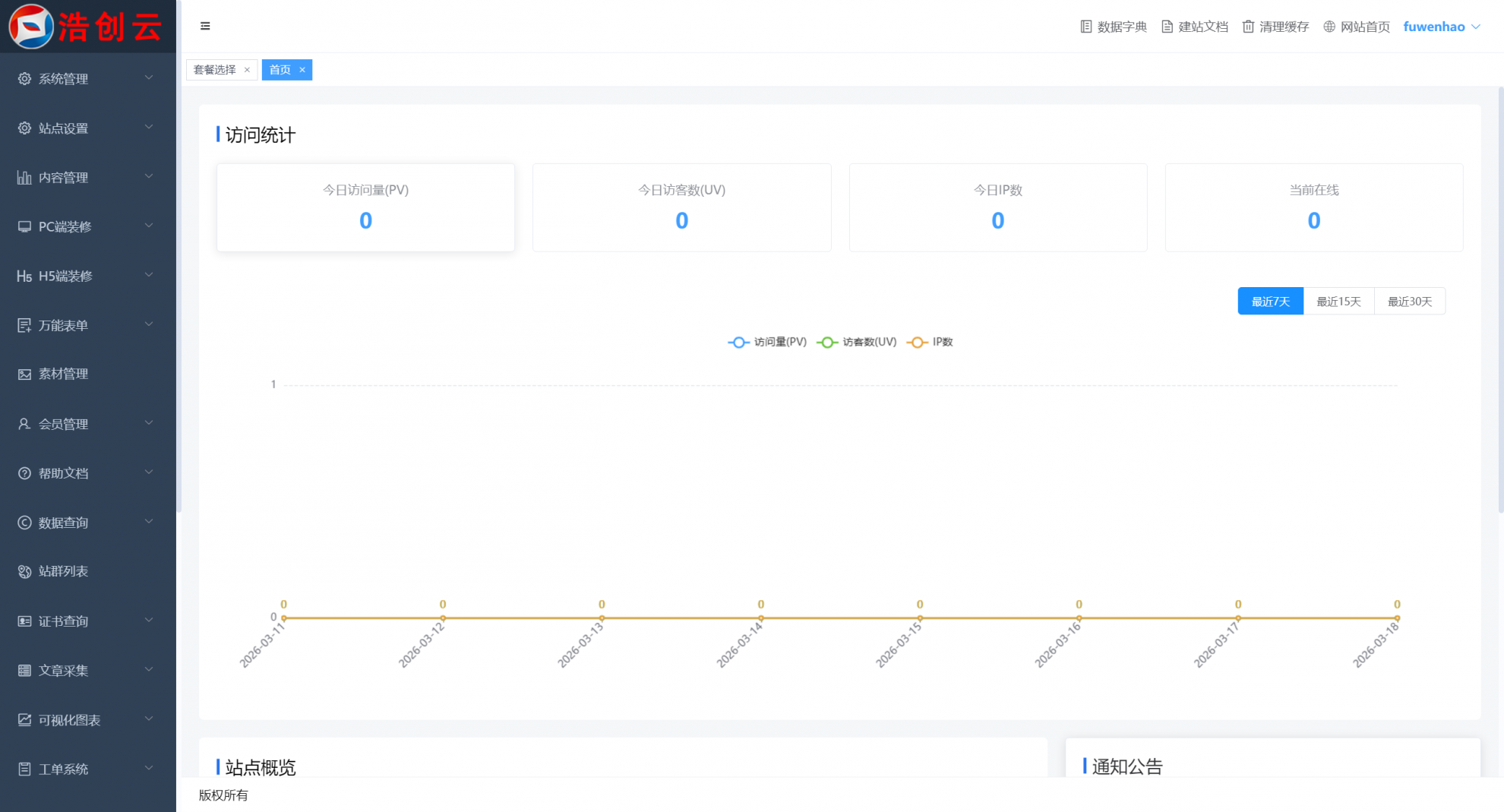
Task: Select the 最近30天 range button
Action: click(x=1410, y=302)
